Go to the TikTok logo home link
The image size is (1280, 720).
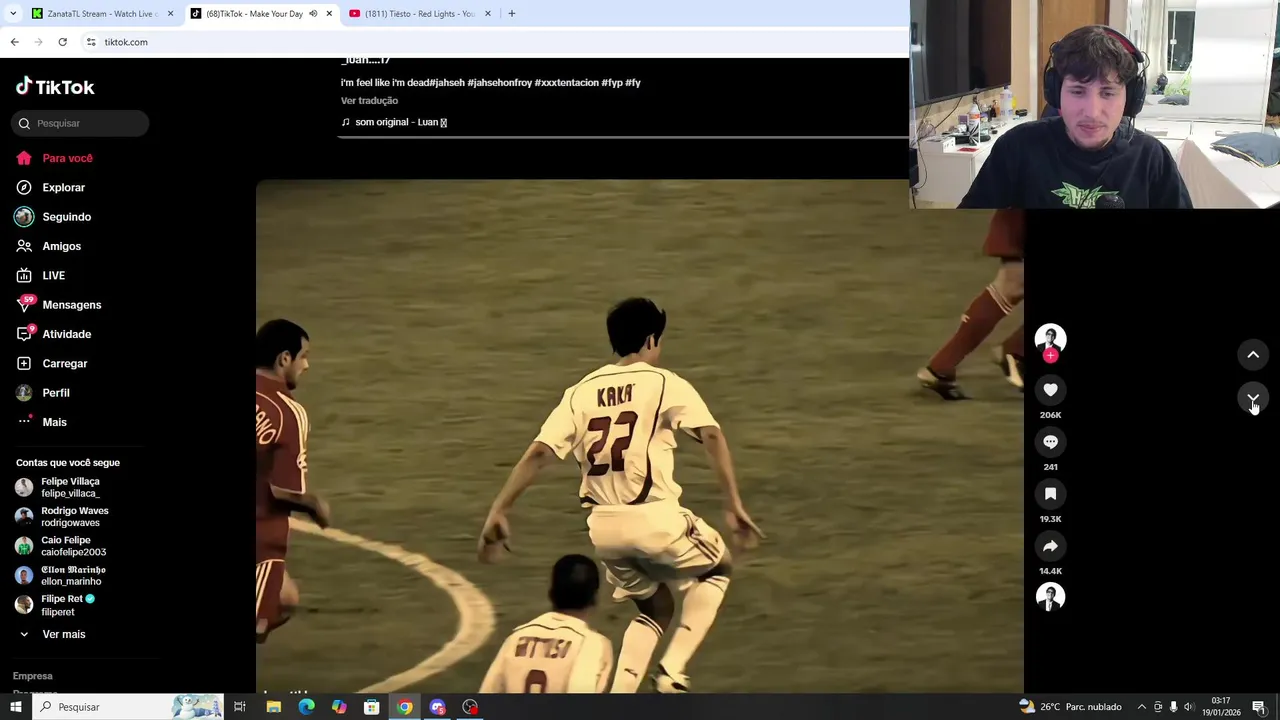(x=55, y=87)
